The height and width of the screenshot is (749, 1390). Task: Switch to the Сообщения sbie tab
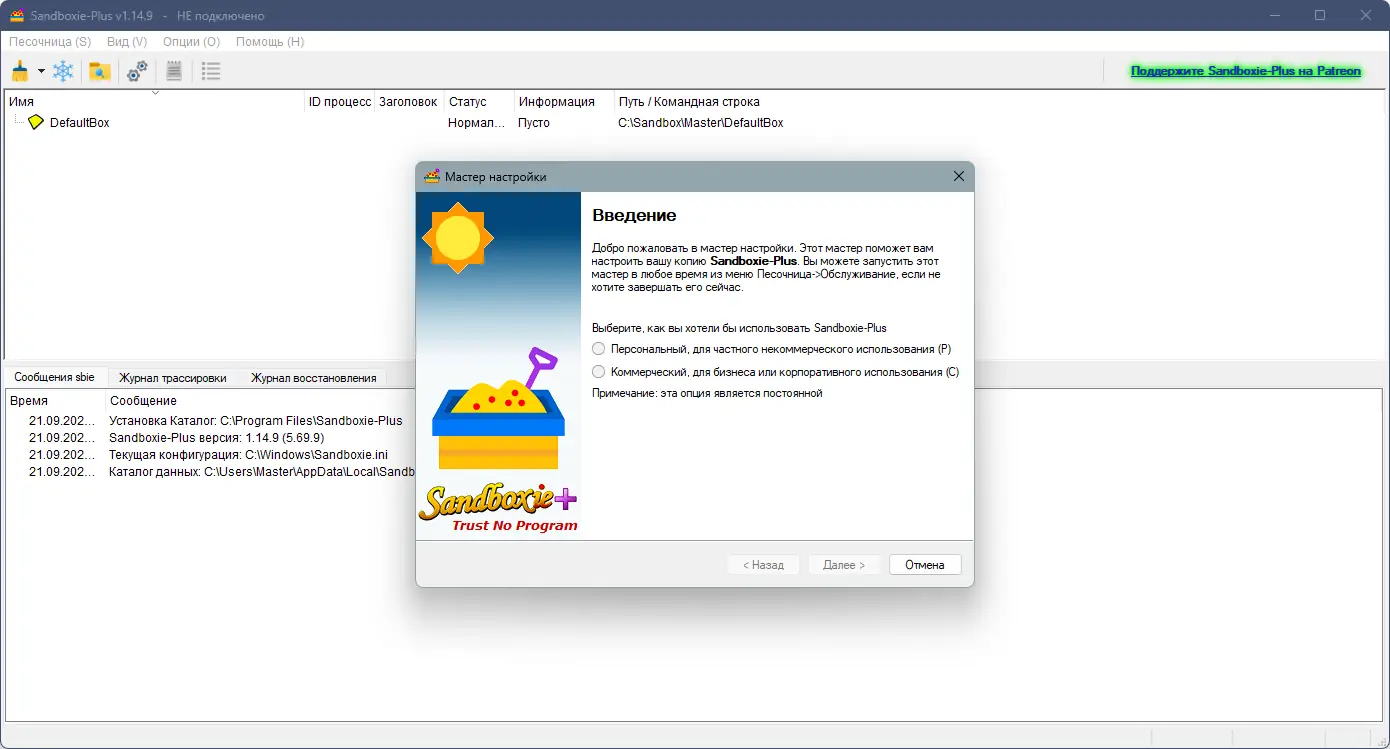coord(55,377)
